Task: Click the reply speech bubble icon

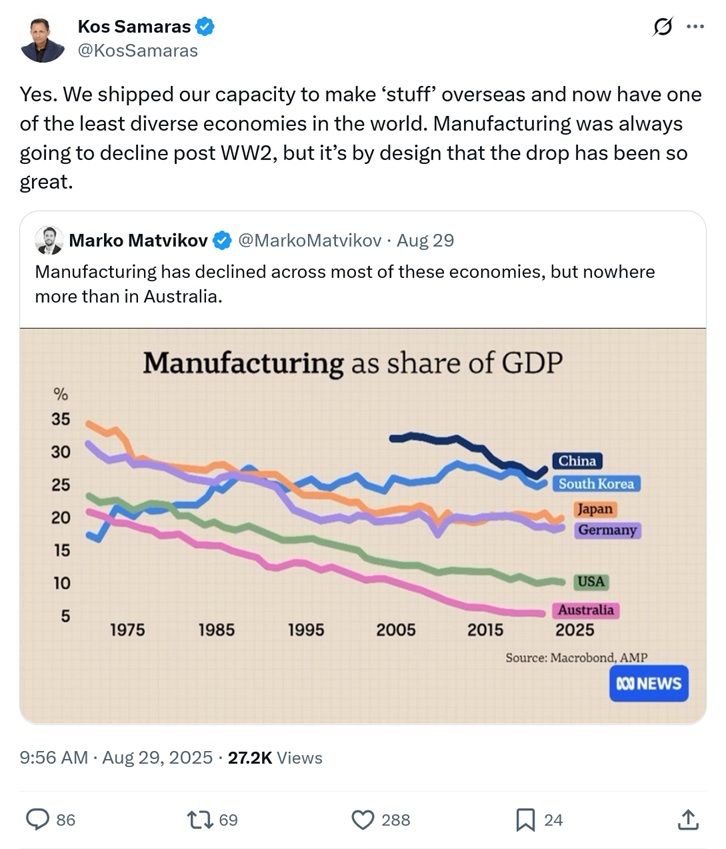Action: pyautogui.click(x=38, y=819)
